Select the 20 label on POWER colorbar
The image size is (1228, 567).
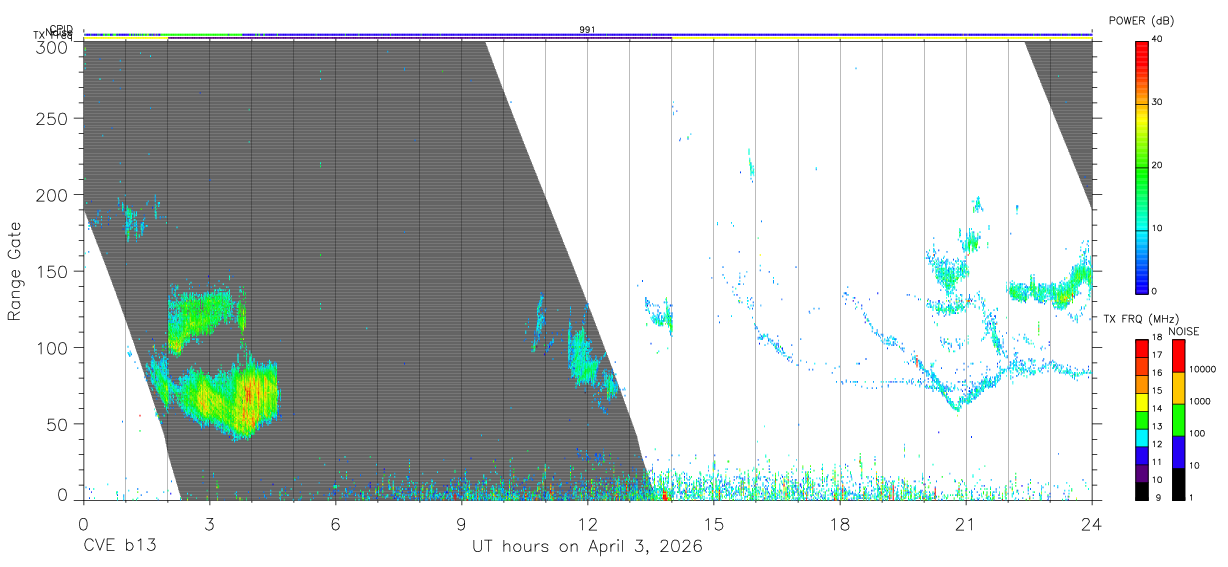point(1159,166)
